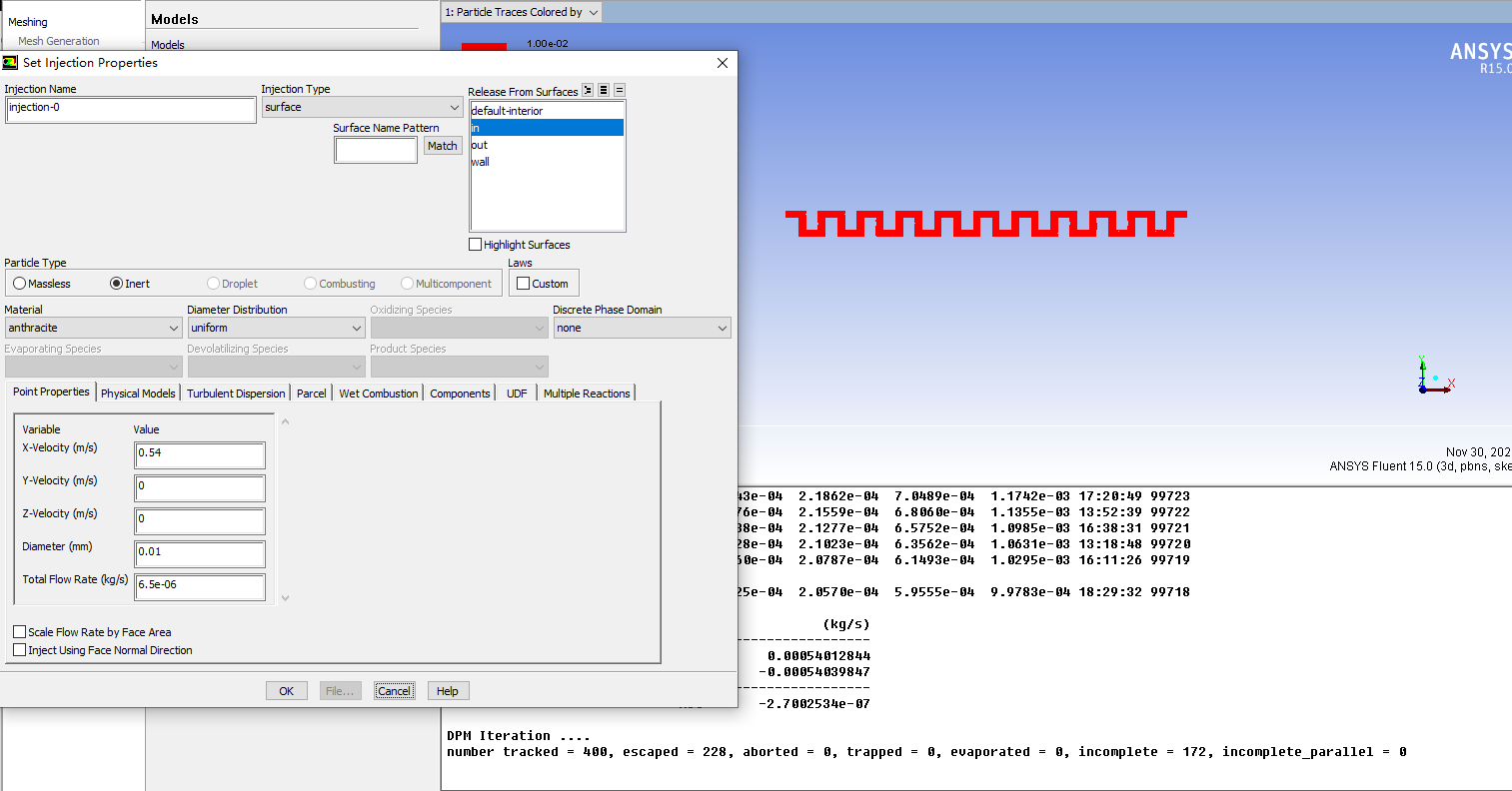Select the Massless particle type
The height and width of the screenshot is (791, 1512).
pyautogui.click(x=20, y=284)
